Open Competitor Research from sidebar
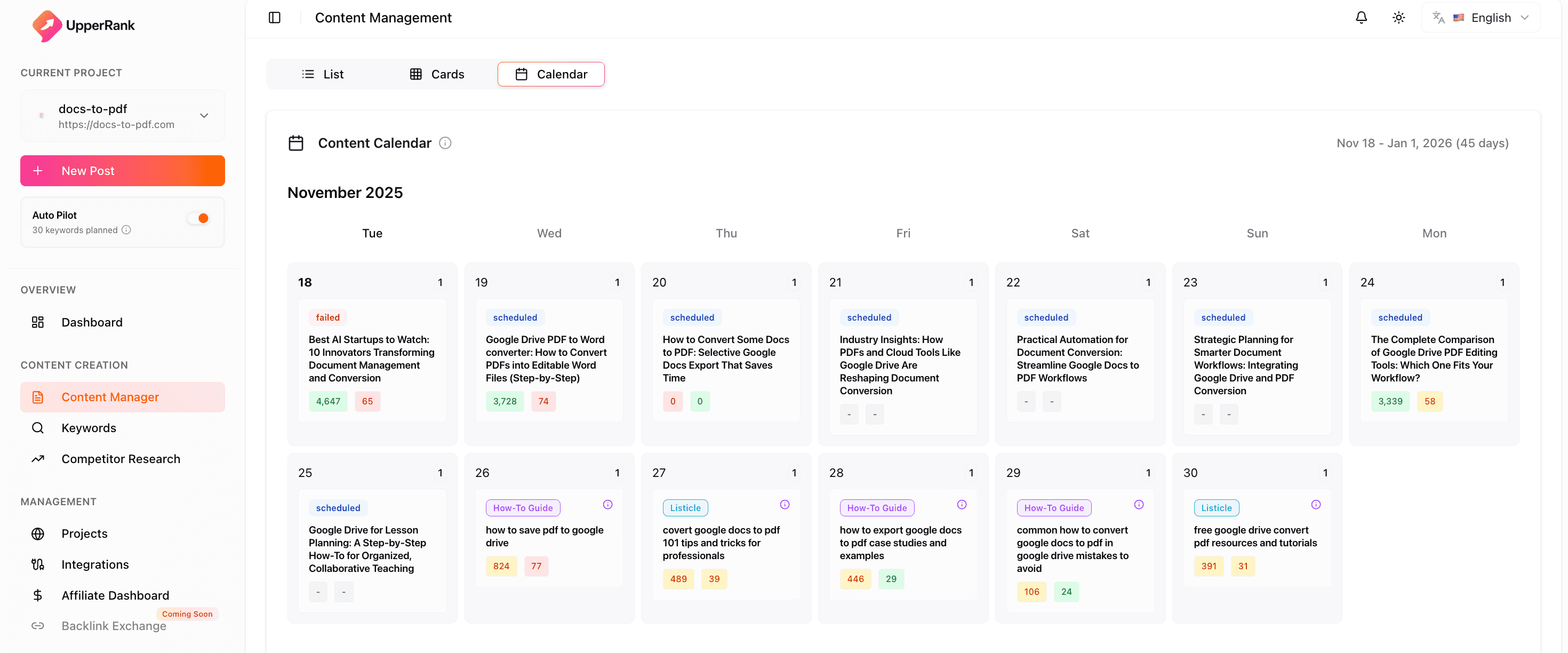Viewport: 1568px width, 653px height. click(121, 459)
